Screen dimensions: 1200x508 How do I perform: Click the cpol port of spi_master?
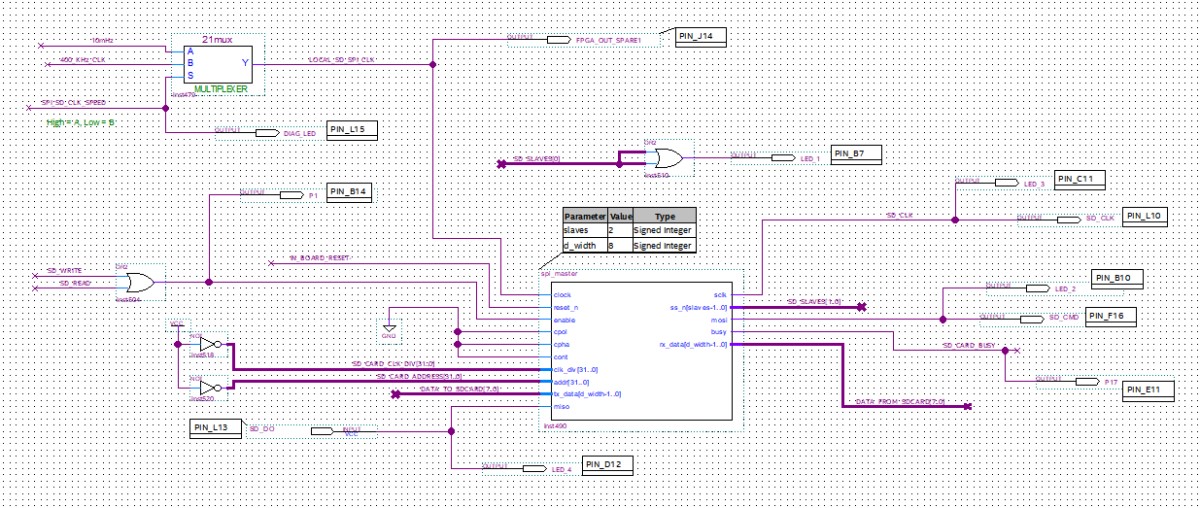pyautogui.click(x=560, y=332)
